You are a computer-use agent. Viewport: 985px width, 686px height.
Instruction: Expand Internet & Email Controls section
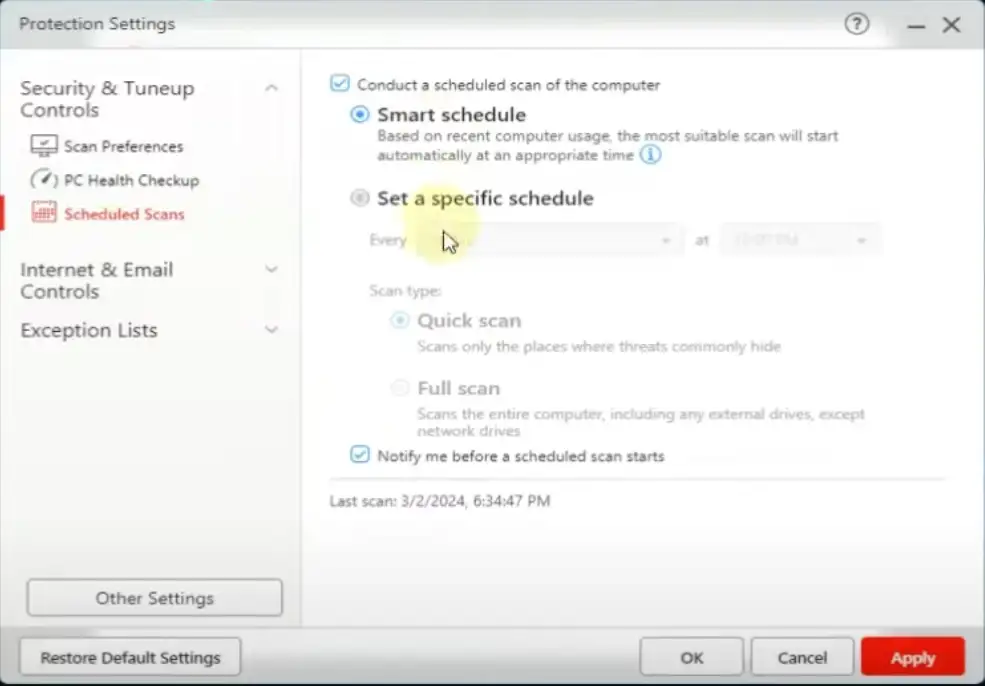click(271, 270)
